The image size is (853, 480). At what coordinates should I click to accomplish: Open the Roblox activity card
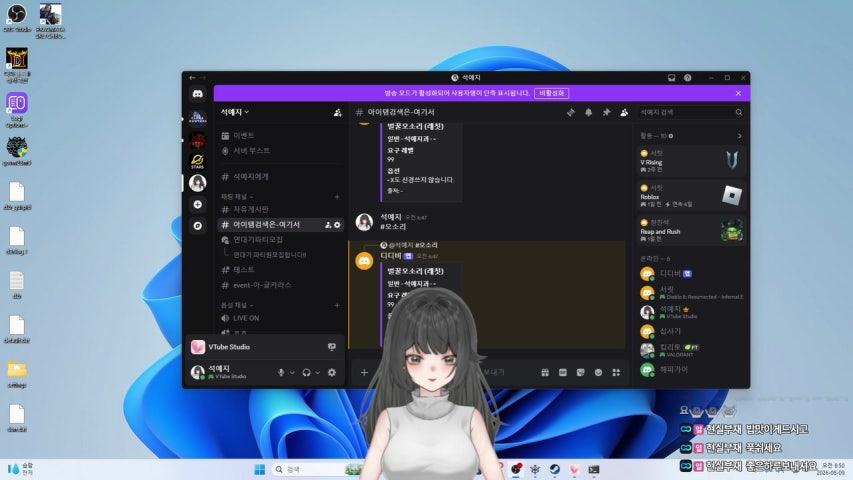click(691, 195)
